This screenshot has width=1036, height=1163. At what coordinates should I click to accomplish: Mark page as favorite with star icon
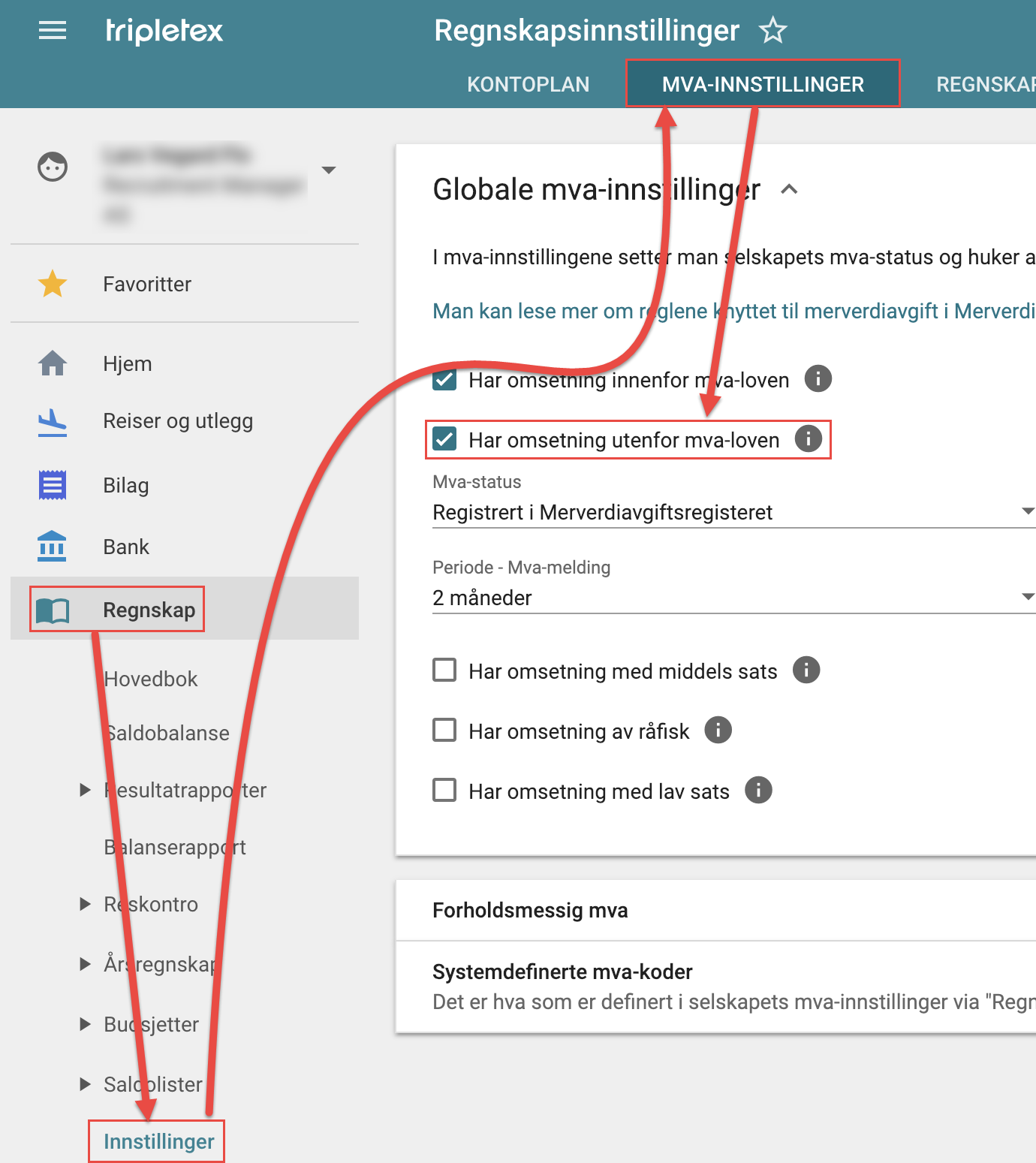772,31
